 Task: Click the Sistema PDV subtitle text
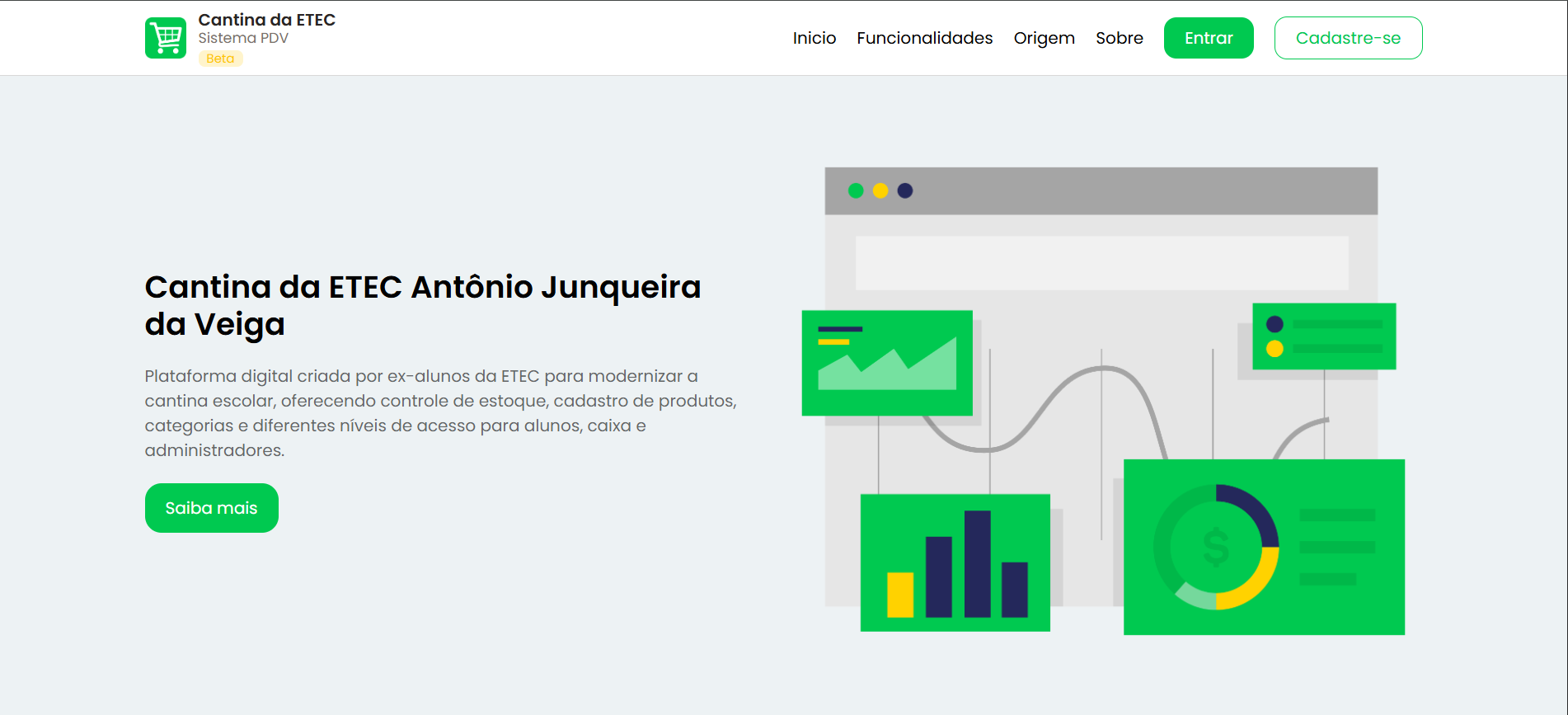(243, 38)
